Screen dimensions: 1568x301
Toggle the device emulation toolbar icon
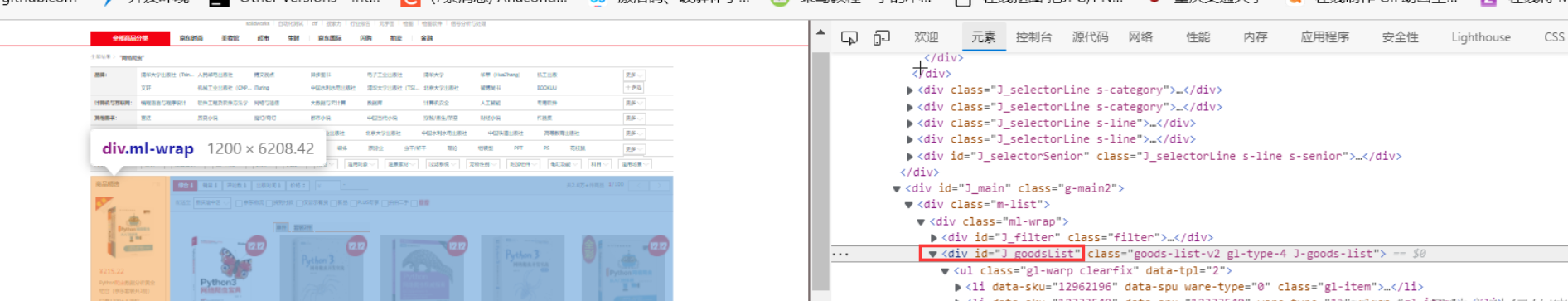click(x=882, y=37)
